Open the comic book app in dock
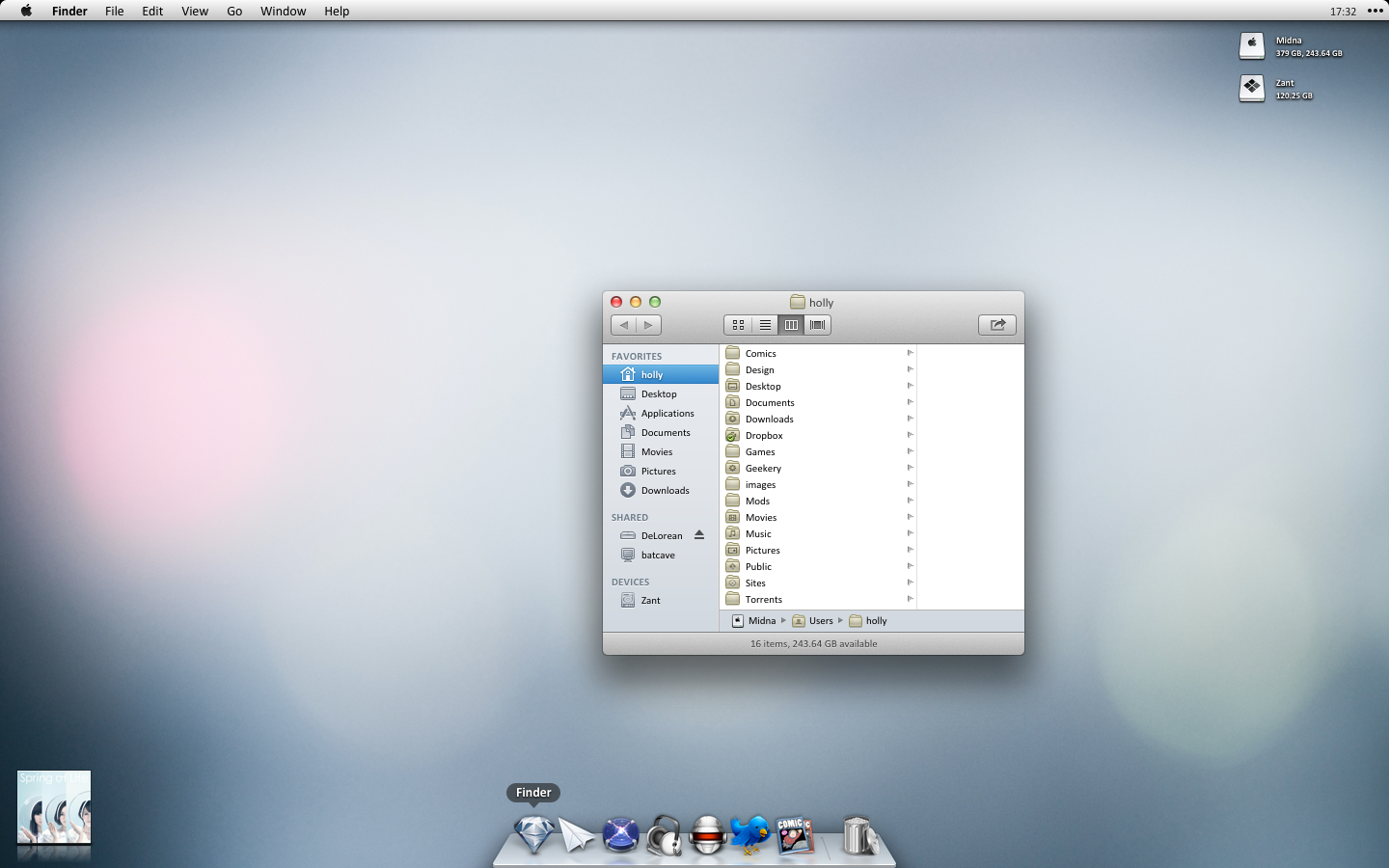Image resolution: width=1389 pixels, height=868 pixels. pos(795,836)
